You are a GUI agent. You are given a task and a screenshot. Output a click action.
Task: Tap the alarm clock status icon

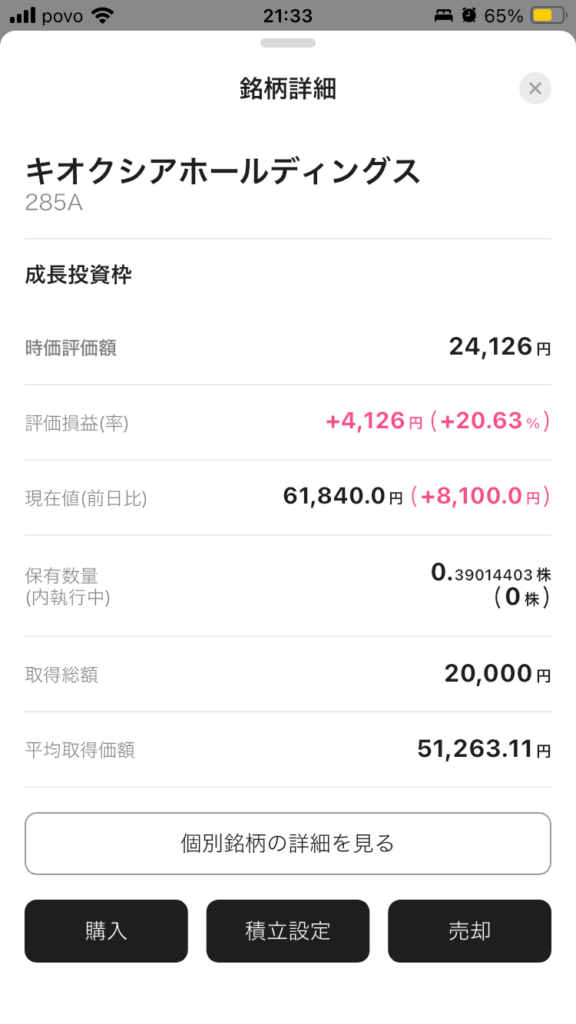[469, 16]
